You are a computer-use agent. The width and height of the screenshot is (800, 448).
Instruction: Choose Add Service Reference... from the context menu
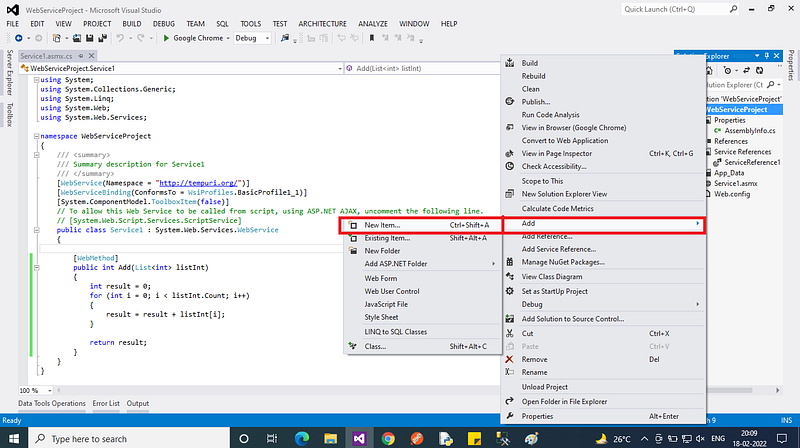(603, 249)
